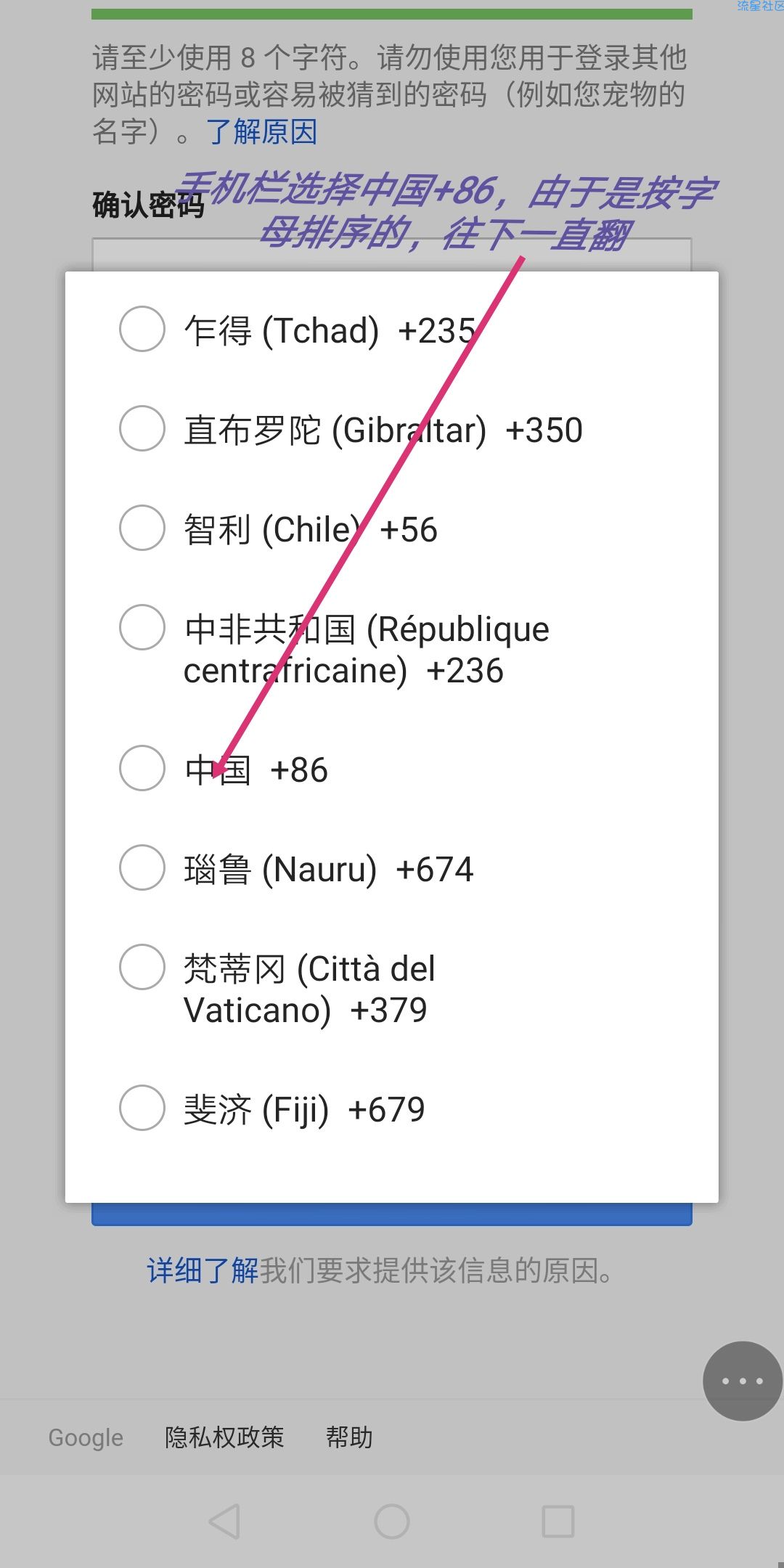Image resolution: width=784 pixels, height=1568 pixels.
Task: Click the green password strength bar
Action: (392, 14)
